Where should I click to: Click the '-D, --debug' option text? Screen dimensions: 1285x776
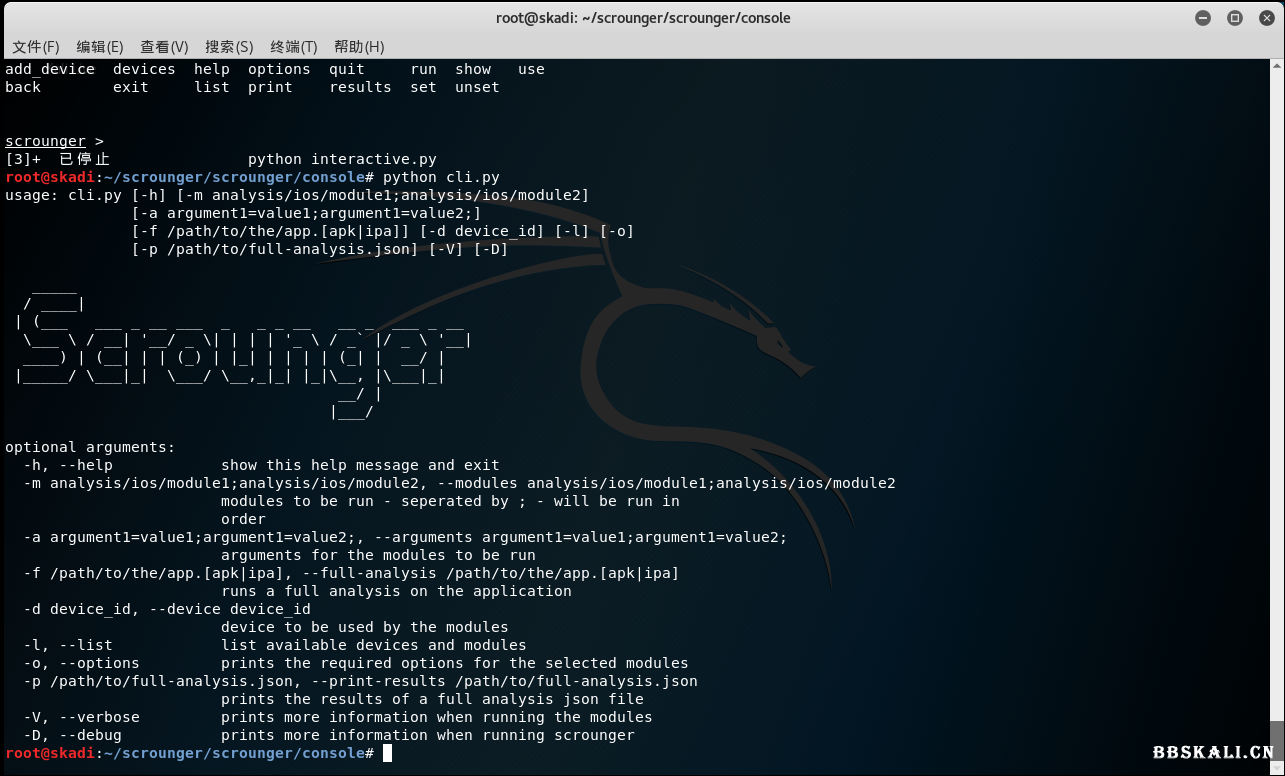coord(72,735)
